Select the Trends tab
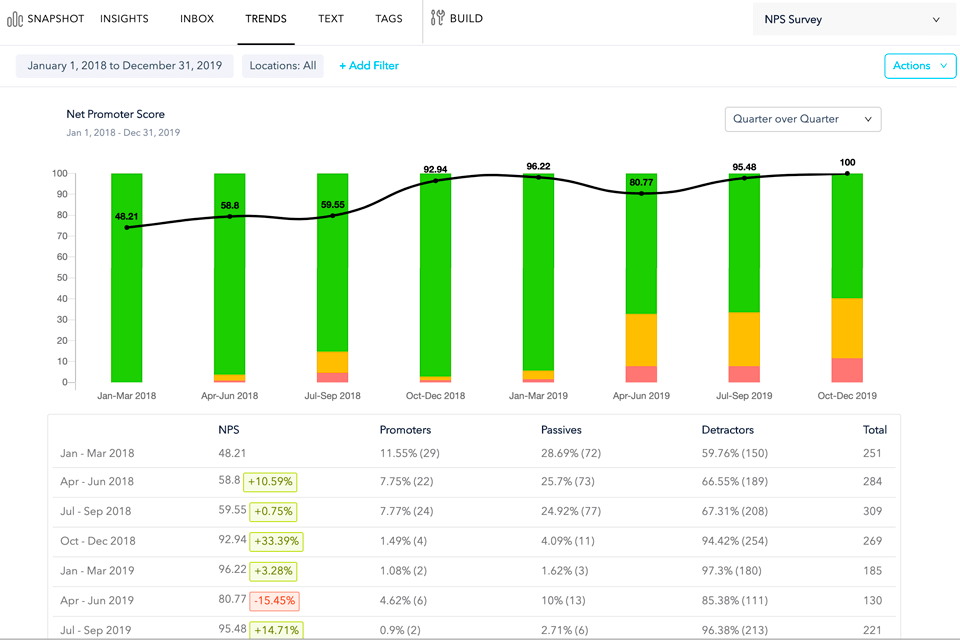The height and width of the screenshot is (640, 960). [266, 19]
